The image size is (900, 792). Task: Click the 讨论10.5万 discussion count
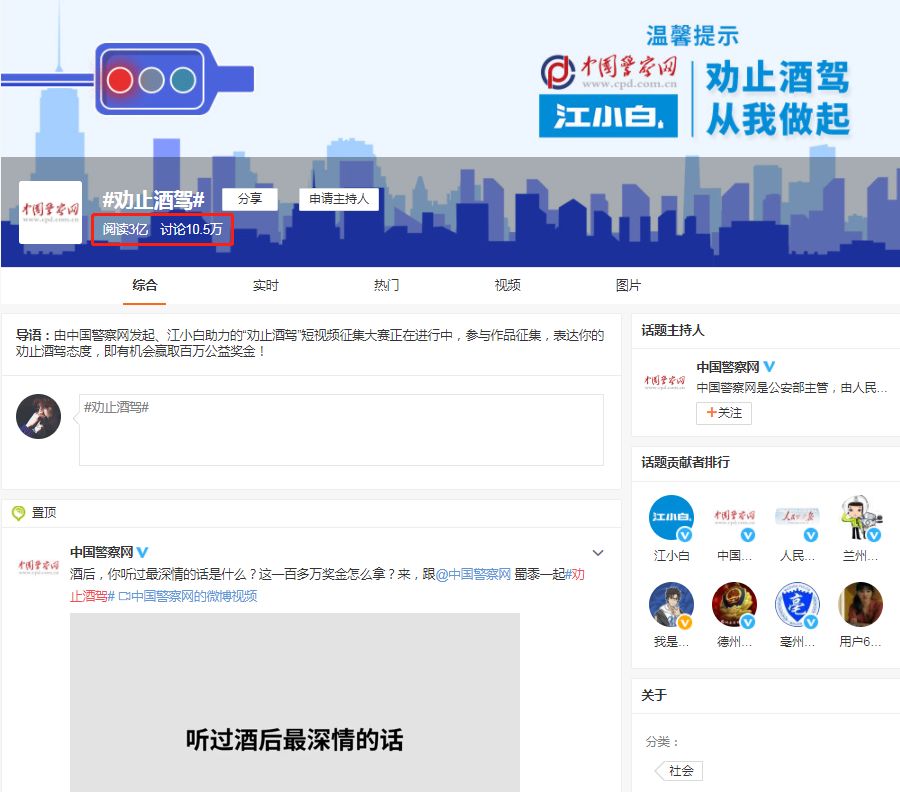[191, 230]
